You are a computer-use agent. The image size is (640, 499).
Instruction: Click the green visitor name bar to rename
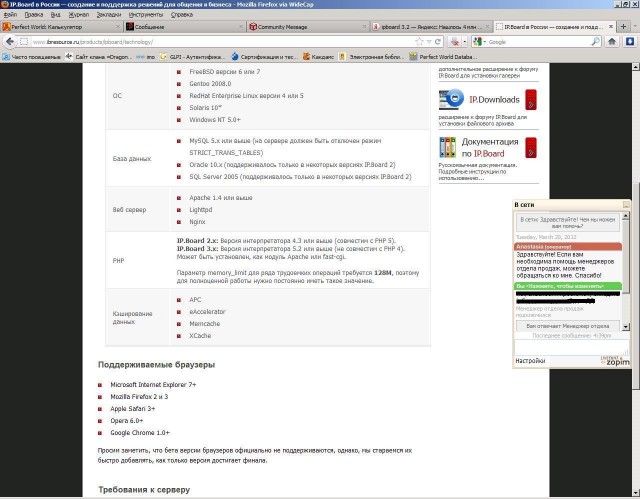(x=568, y=286)
